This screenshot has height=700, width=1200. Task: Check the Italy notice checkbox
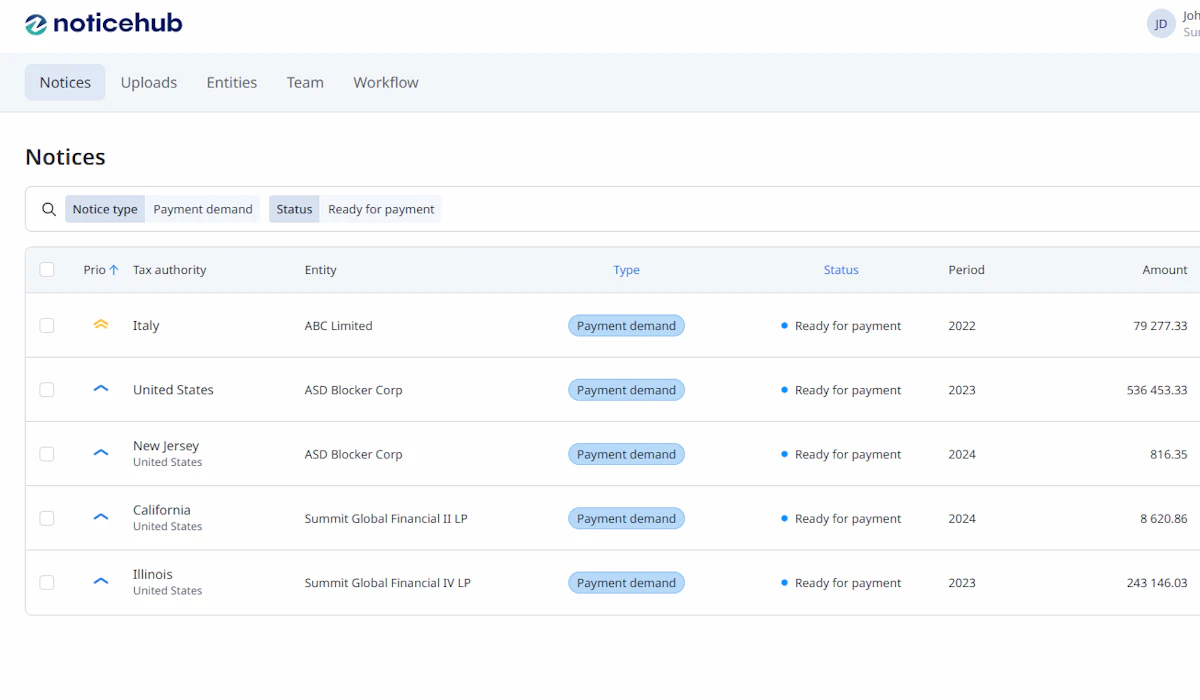pos(47,326)
